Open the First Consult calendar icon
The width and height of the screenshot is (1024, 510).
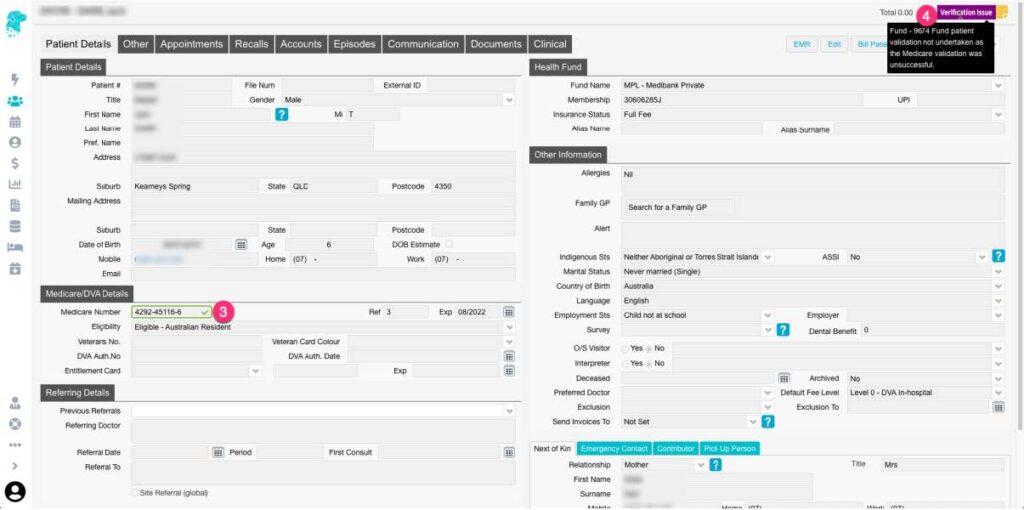(x=509, y=452)
